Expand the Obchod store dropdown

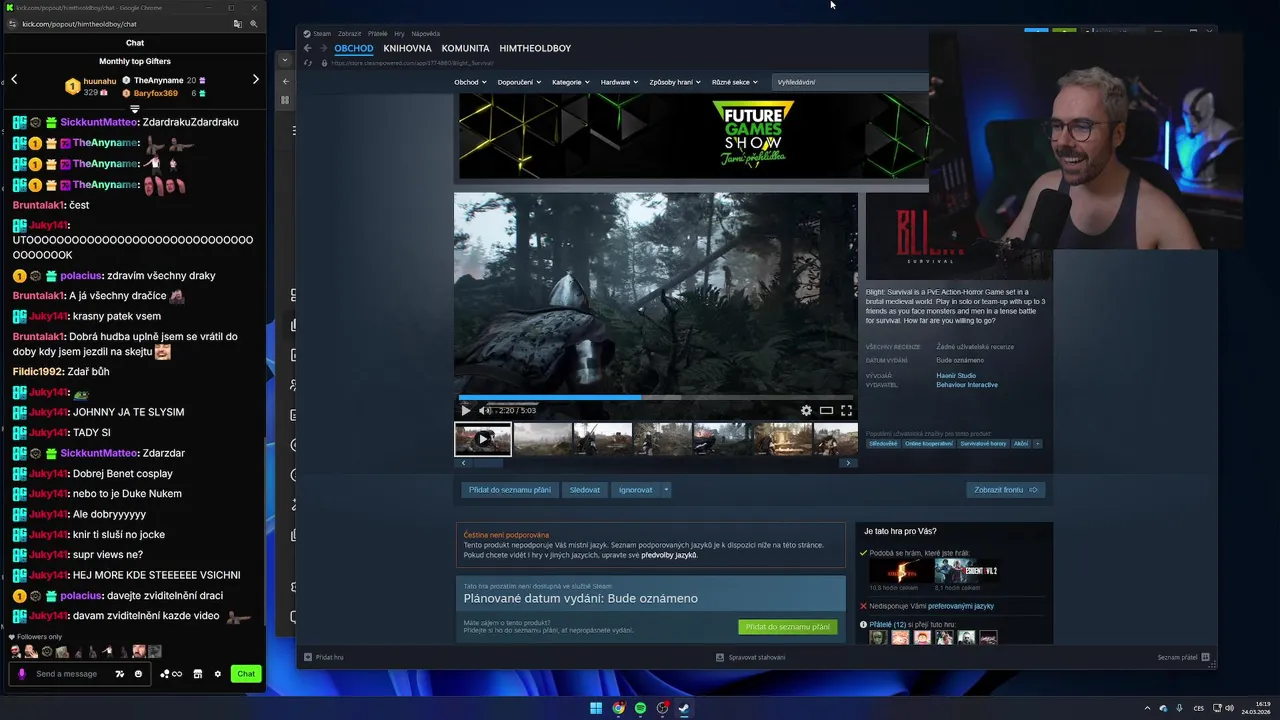[470, 82]
